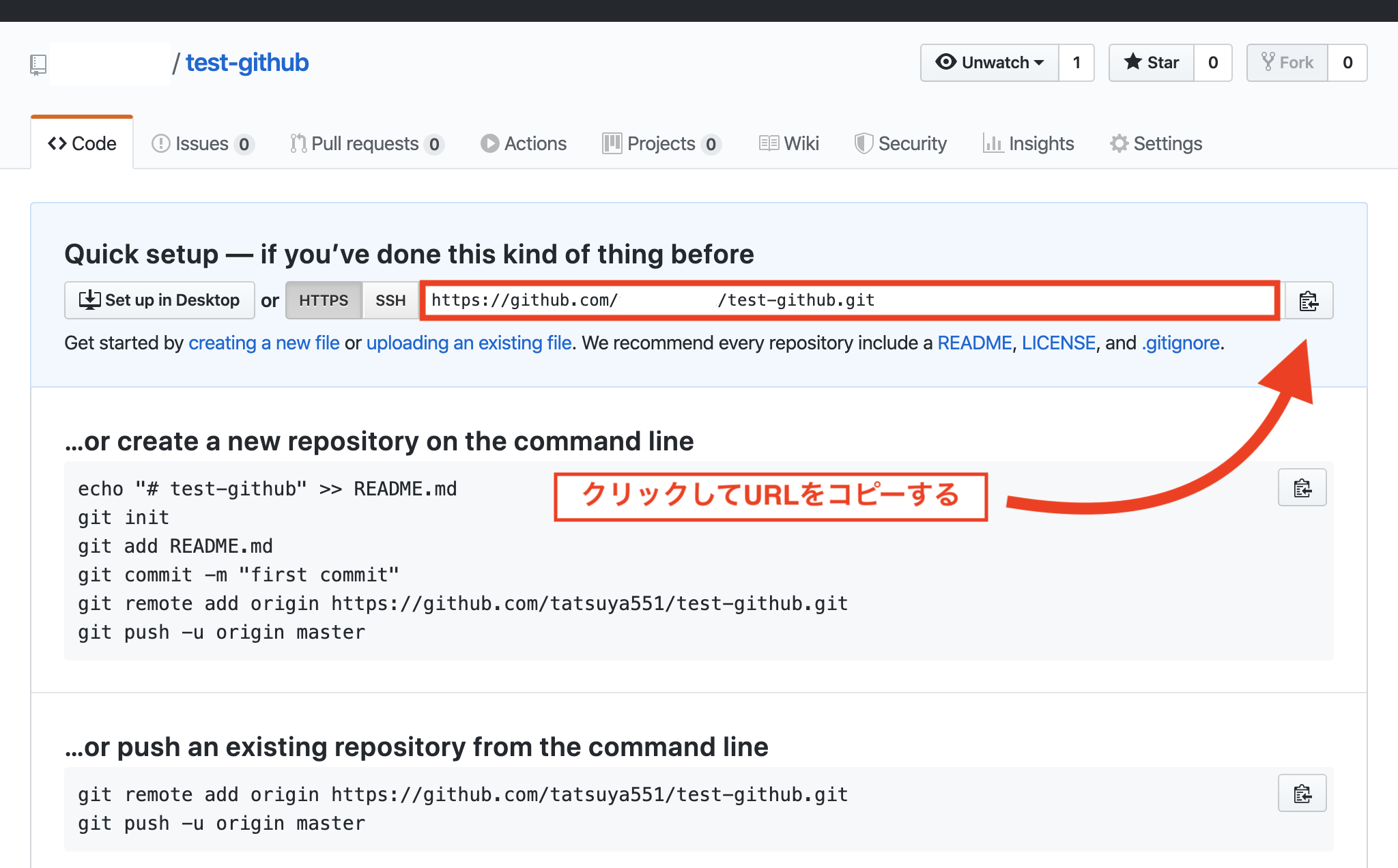Click the repository URL text field
The image size is (1398, 868).
[x=848, y=300]
